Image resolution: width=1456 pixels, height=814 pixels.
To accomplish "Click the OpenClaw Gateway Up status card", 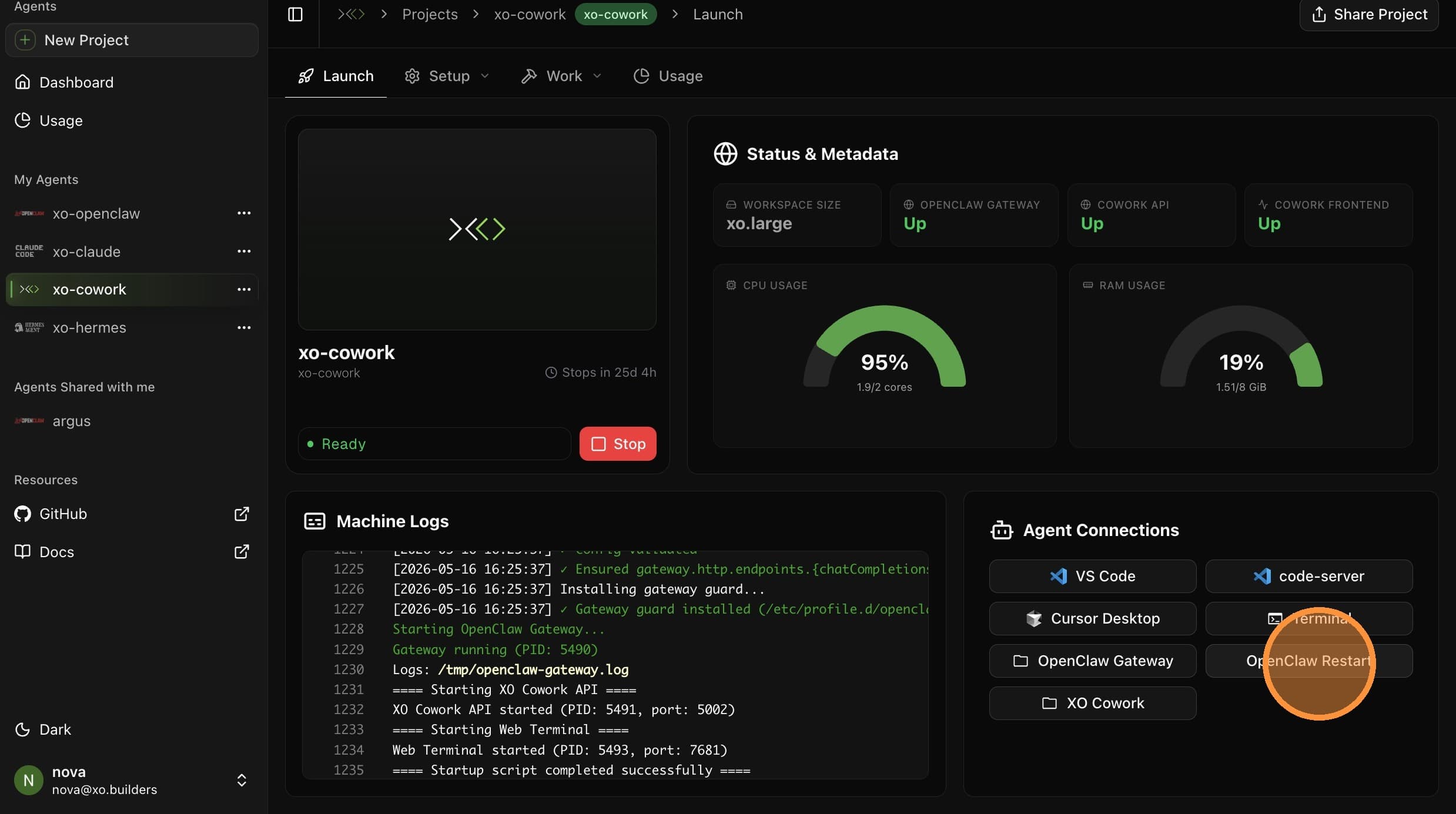I will pyautogui.click(x=974, y=215).
